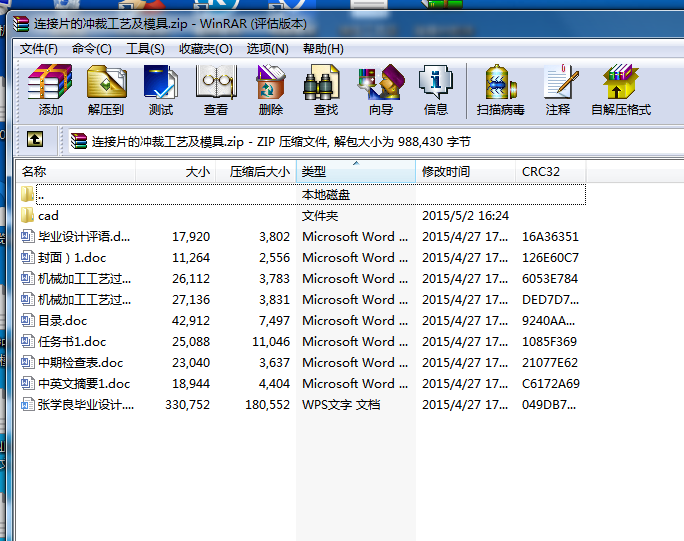Sort by the 类型 column header
This screenshot has width=684, height=541.
coord(355,172)
